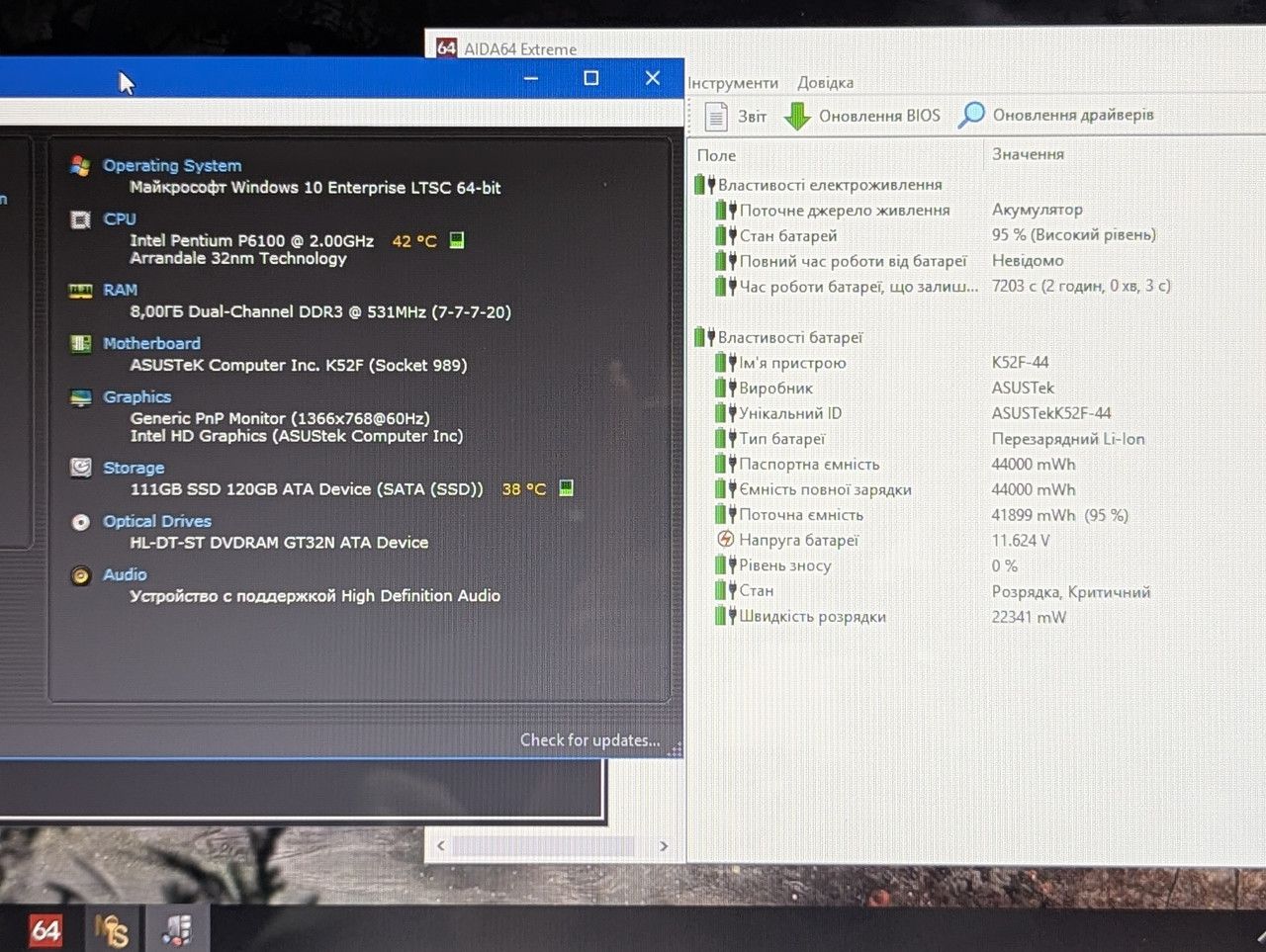1266x952 pixels.
Task: Click the green arrow Оновлення BIOS icon
Action: pyautogui.click(x=797, y=117)
